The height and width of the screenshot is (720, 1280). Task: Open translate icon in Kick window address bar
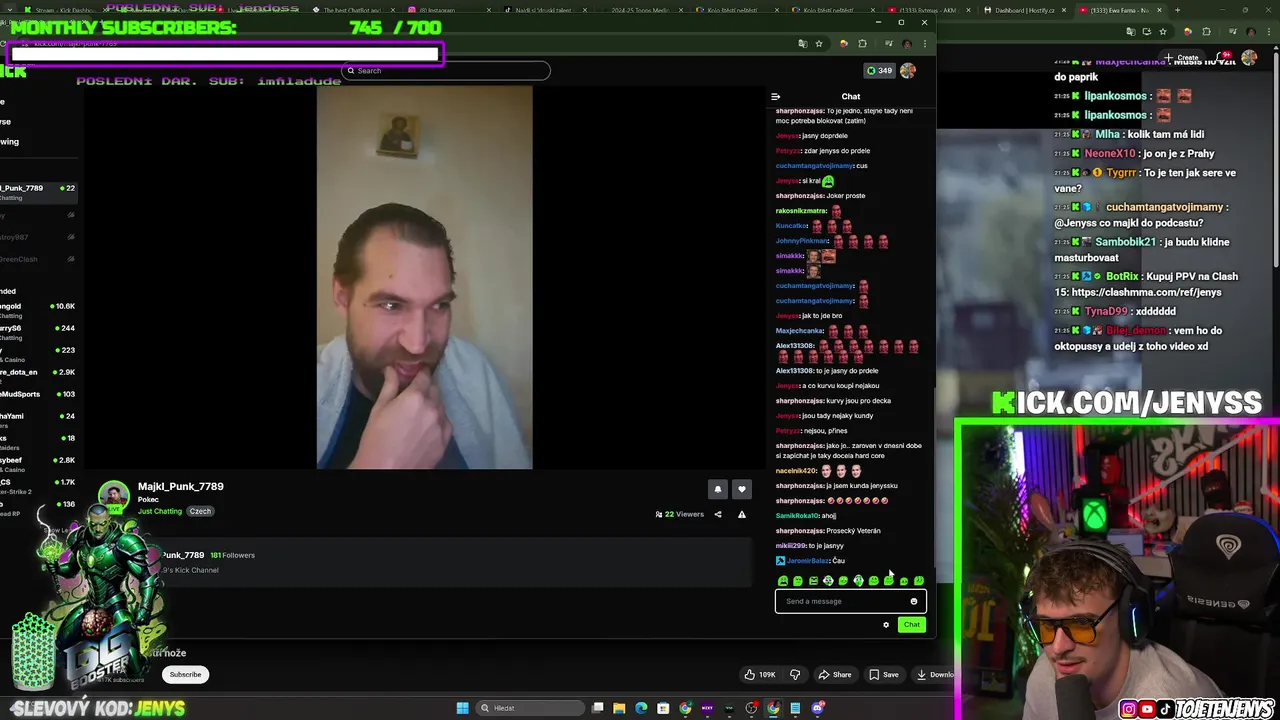802,44
